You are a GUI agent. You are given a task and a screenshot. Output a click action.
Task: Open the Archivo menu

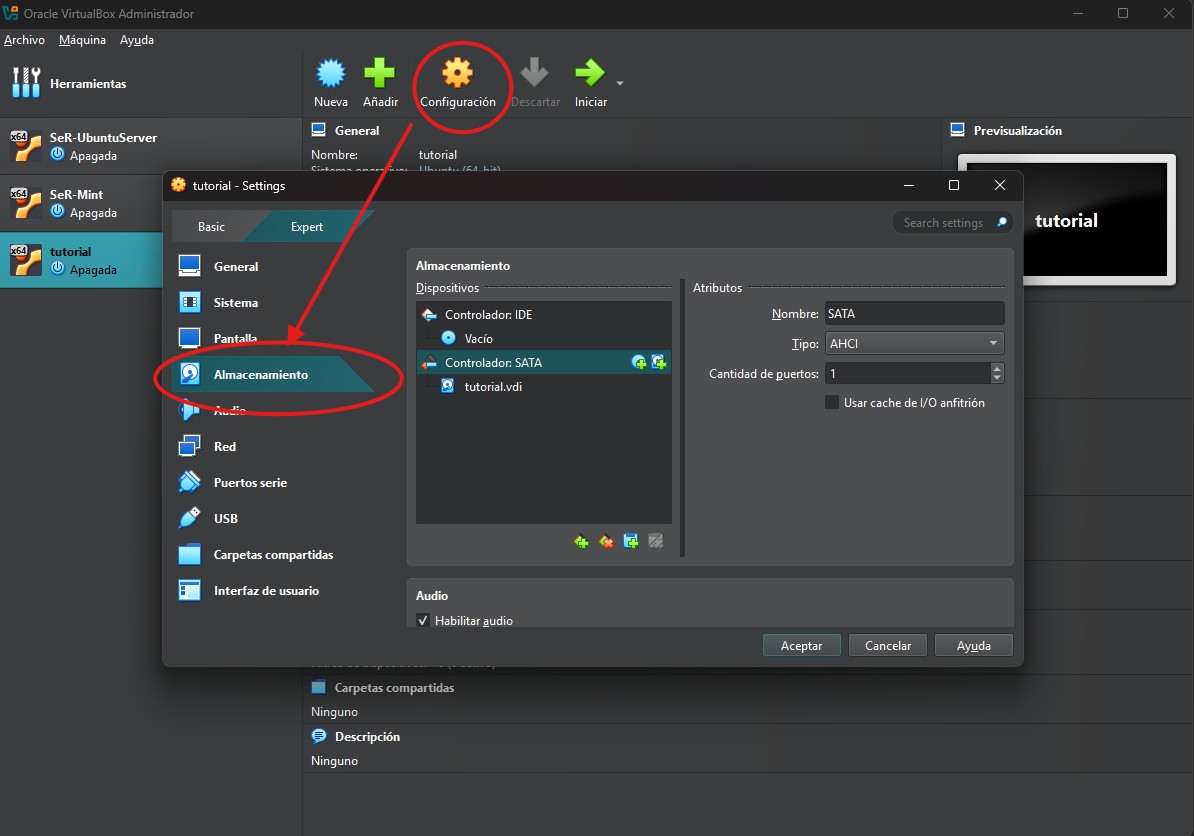click(x=24, y=40)
